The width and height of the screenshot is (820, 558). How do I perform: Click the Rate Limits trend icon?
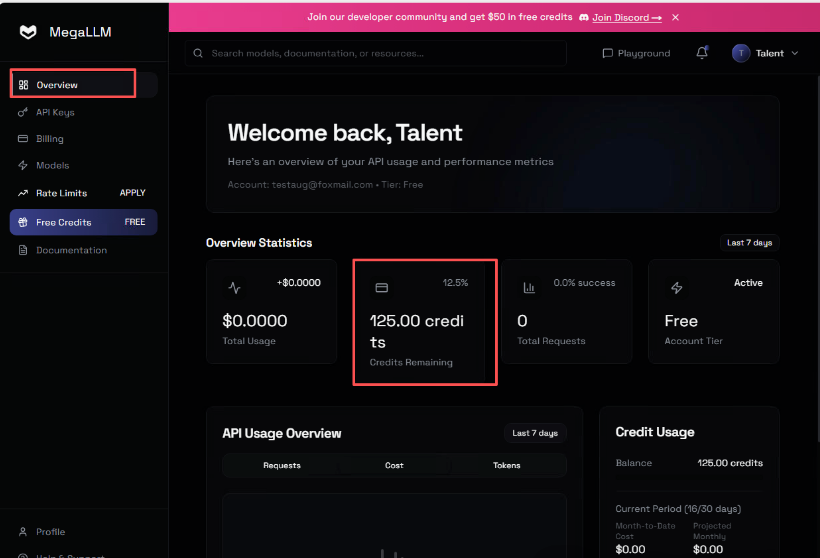[22, 193]
